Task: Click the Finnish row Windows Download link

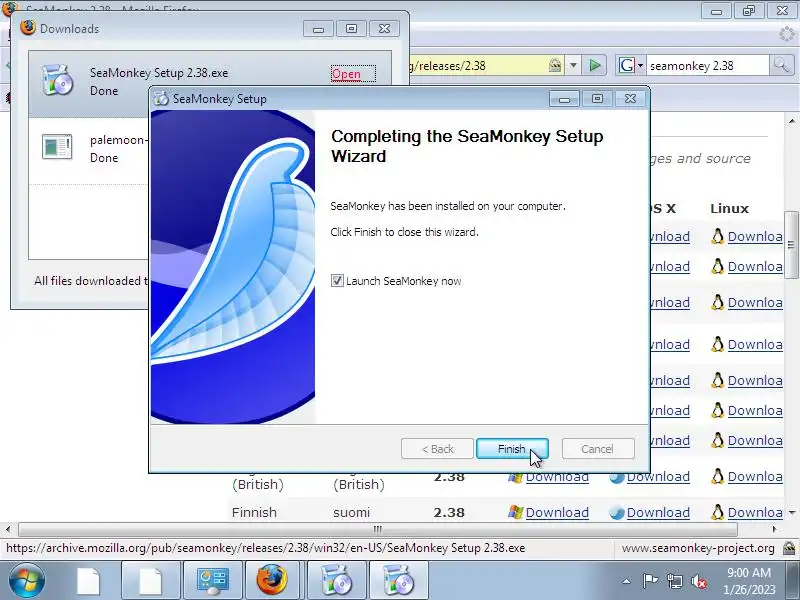Action: tap(557, 512)
